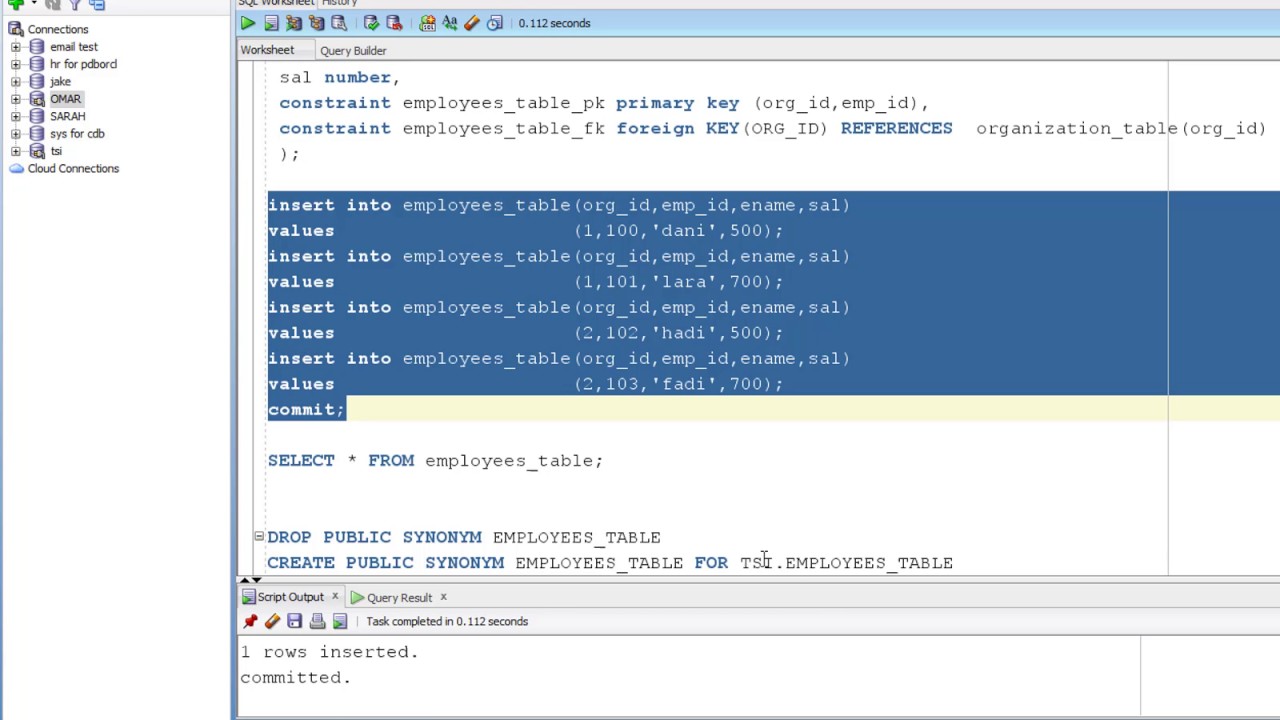The height and width of the screenshot is (720, 1280).
Task: Click 'sal number,' line in editor
Action: pos(339,77)
